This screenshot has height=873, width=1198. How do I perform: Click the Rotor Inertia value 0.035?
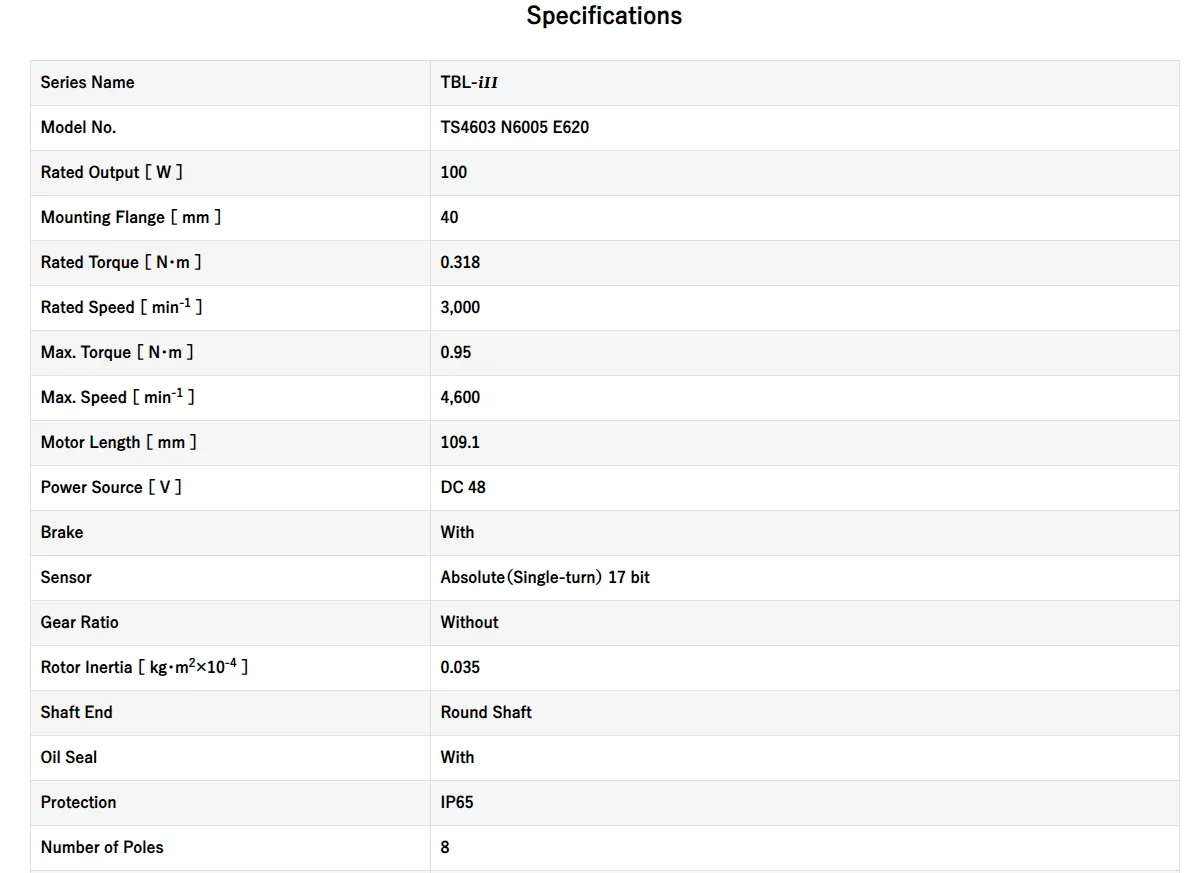460,667
